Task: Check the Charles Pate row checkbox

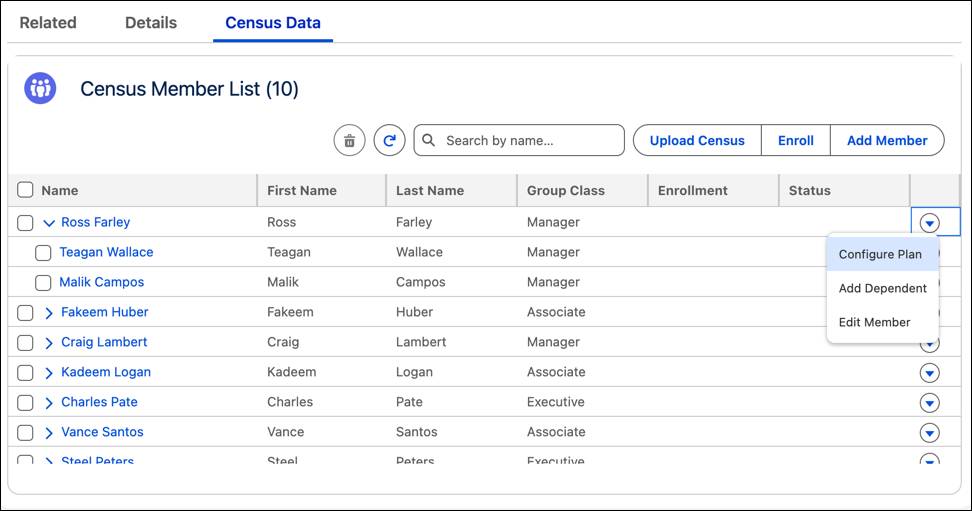Action: 25,402
